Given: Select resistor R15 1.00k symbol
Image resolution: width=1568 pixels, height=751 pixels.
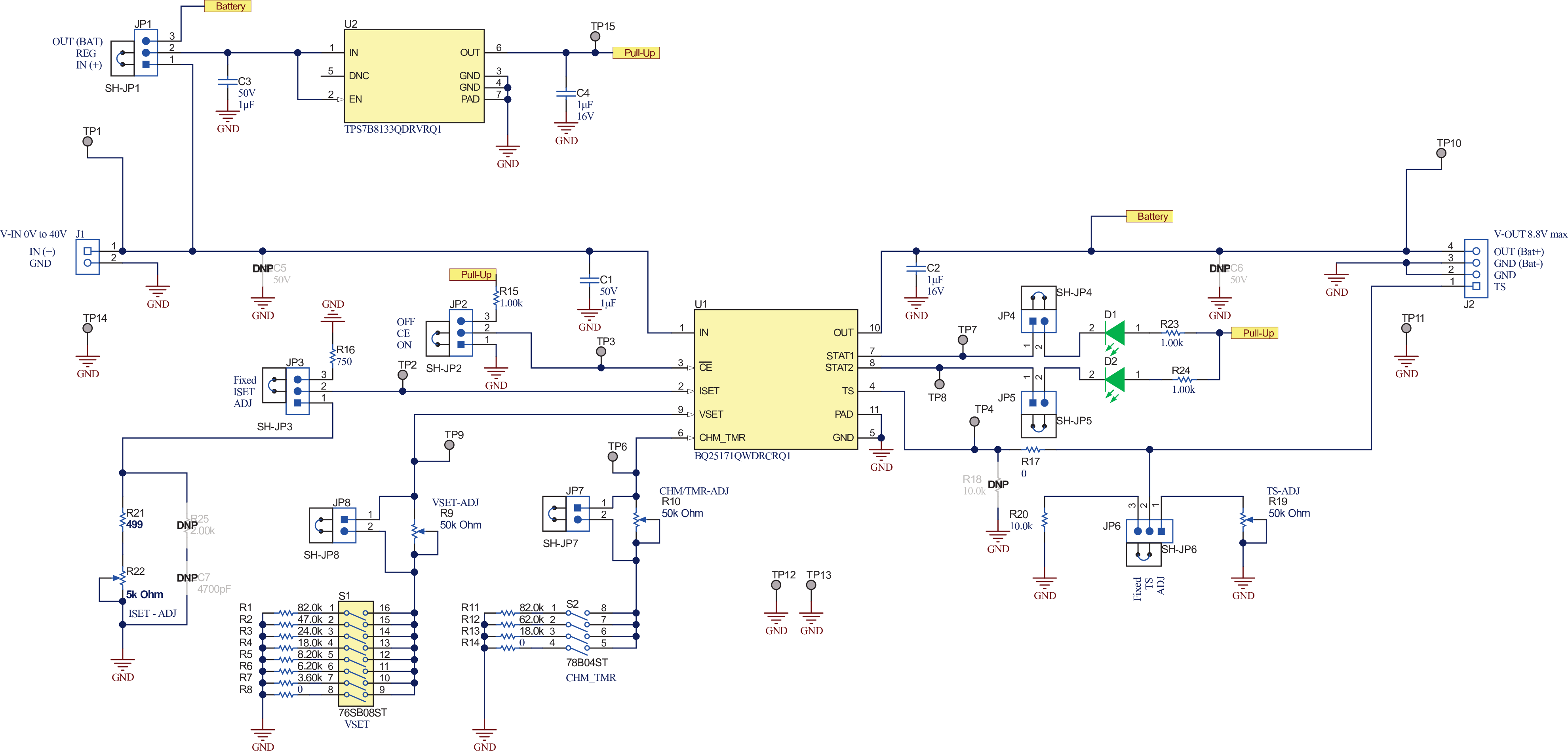Looking at the screenshot, I should 497,298.
